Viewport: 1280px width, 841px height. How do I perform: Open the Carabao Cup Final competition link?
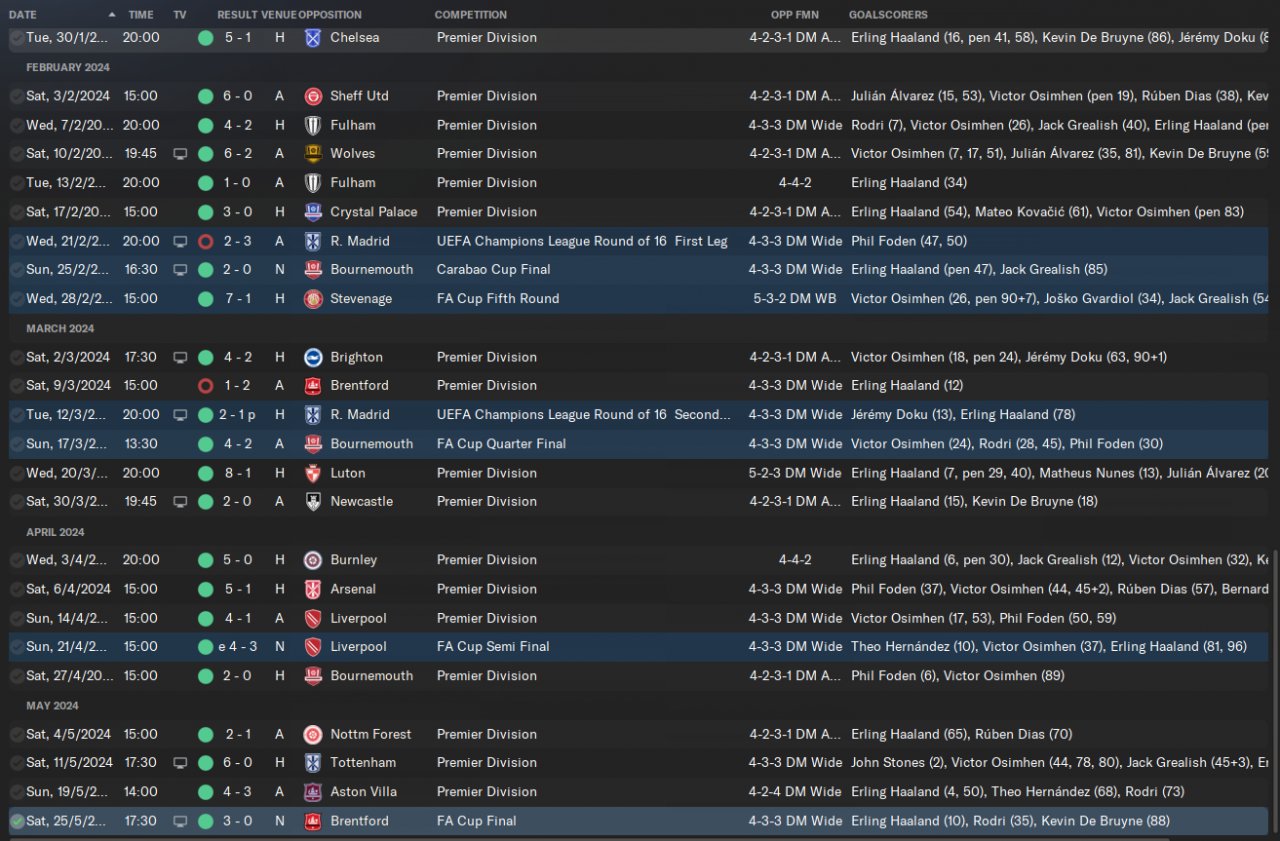click(494, 270)
